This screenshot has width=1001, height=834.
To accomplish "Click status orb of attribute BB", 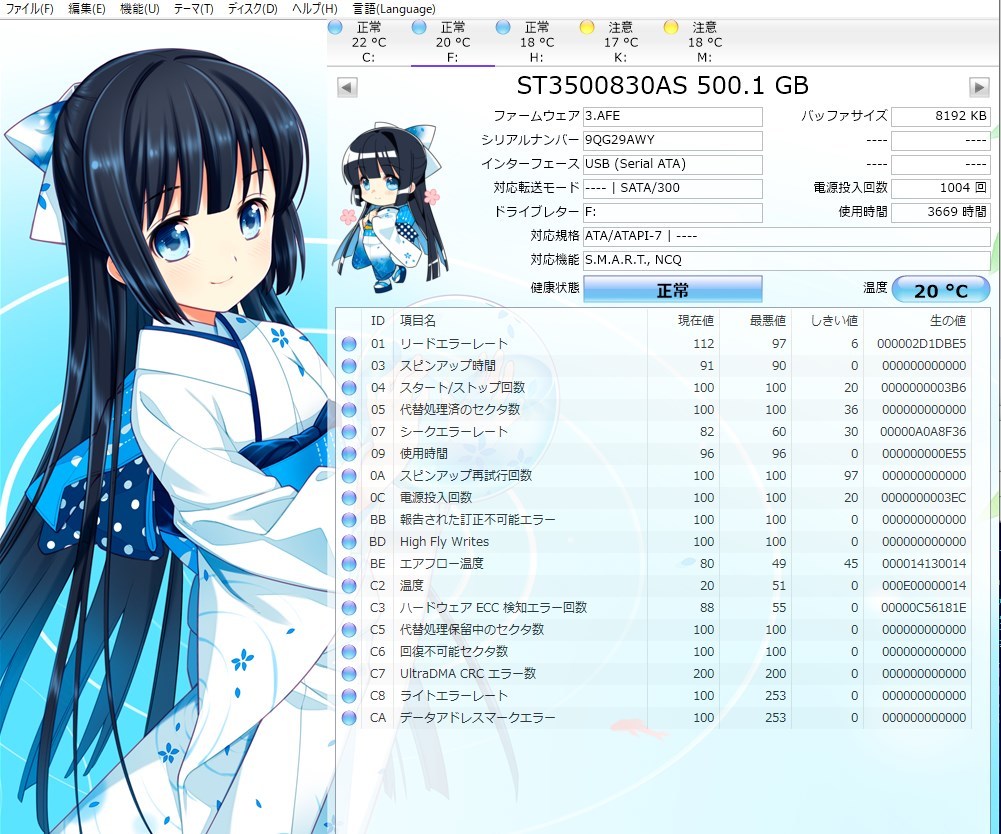I will 349,520.
